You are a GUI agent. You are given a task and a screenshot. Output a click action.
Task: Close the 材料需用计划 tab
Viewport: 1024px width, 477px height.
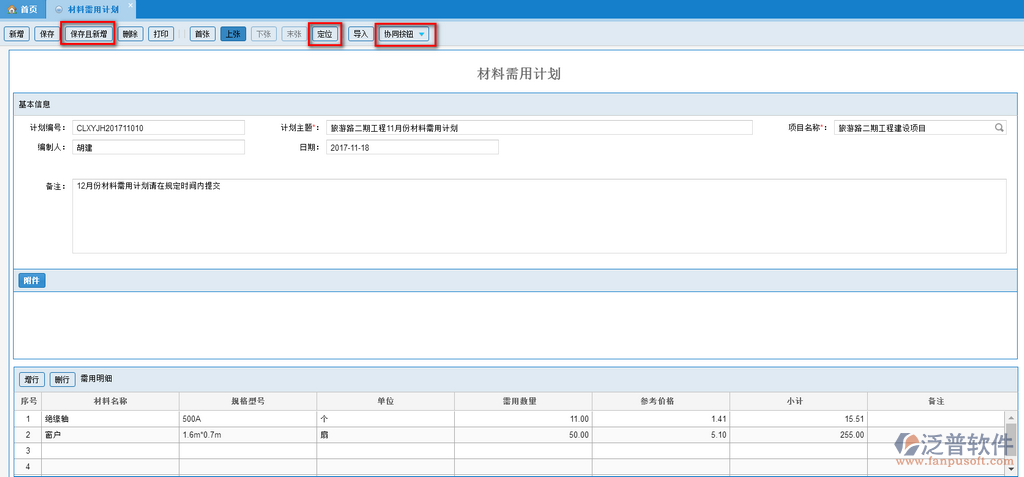pyautogui.click(x=130, y=5)
